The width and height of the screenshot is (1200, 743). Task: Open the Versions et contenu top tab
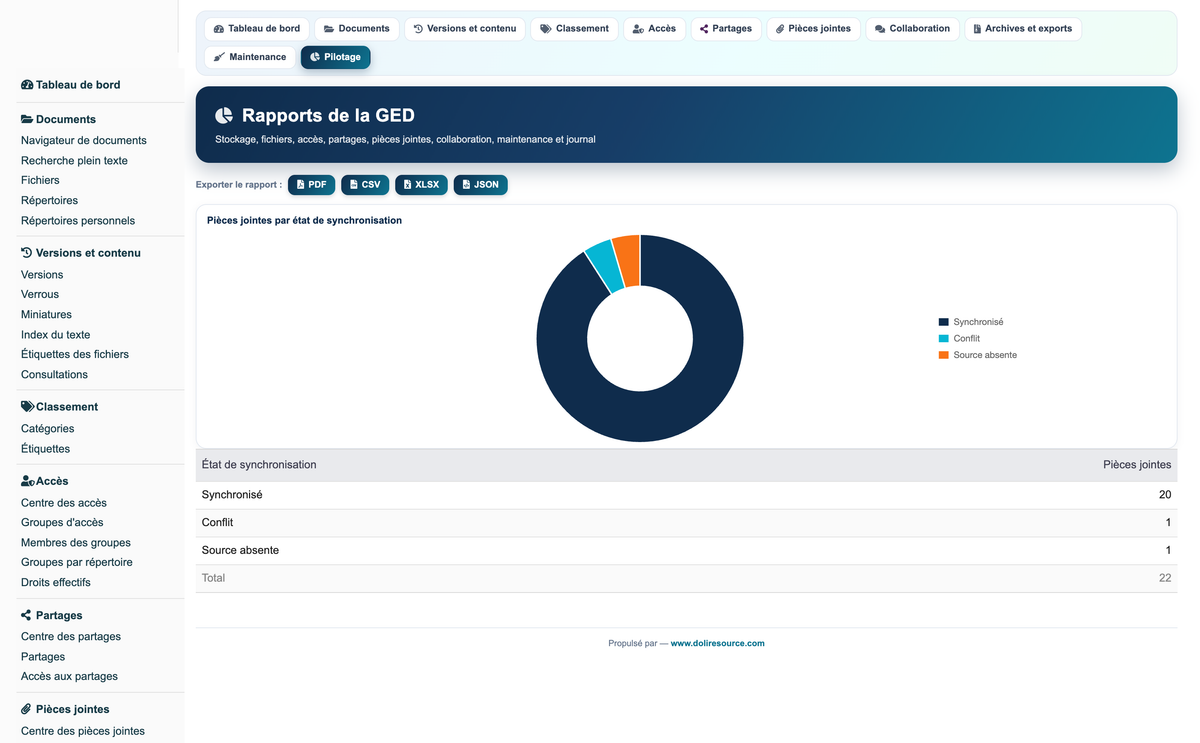[x=465, y=29]
